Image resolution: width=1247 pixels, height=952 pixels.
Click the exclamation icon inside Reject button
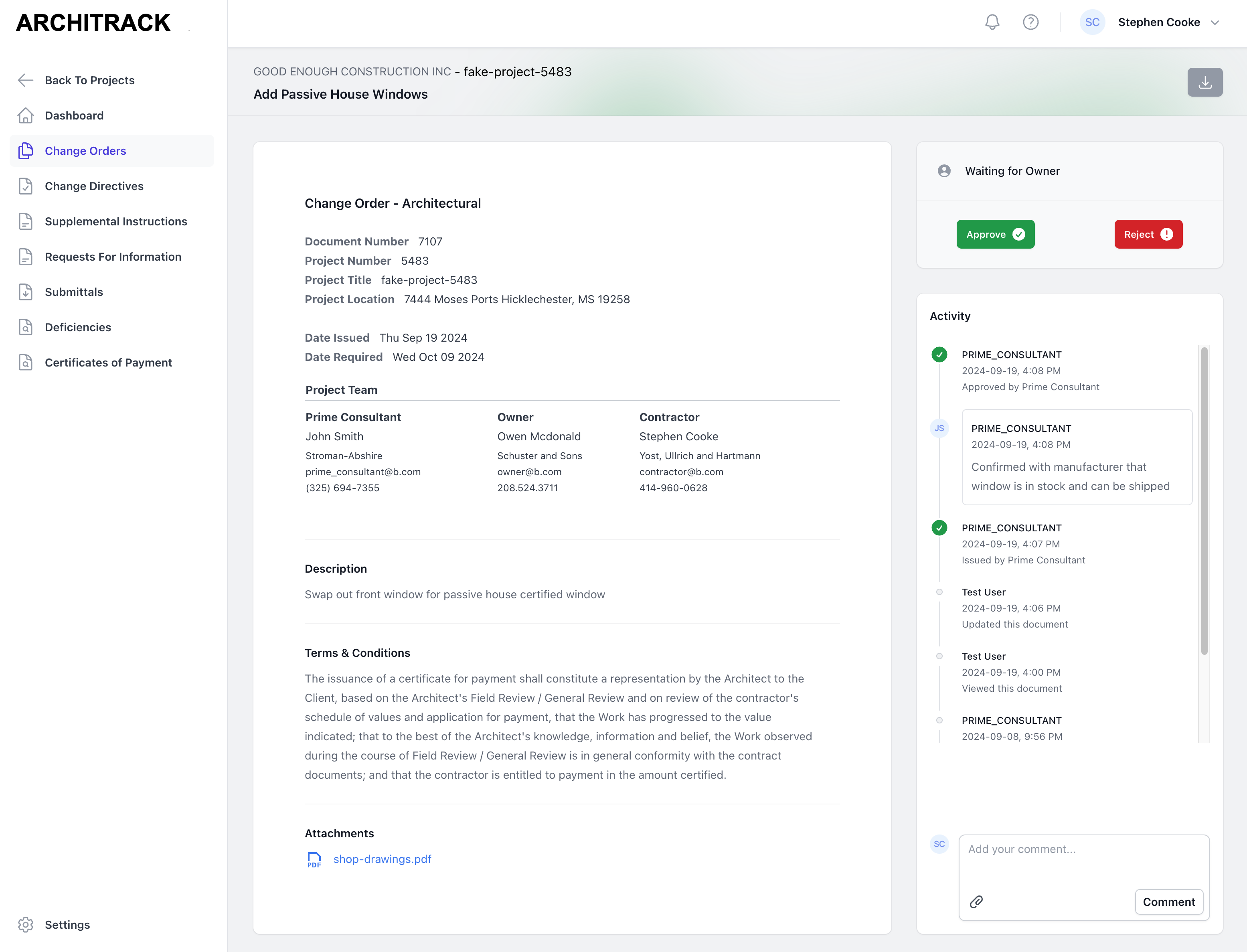1166,234
